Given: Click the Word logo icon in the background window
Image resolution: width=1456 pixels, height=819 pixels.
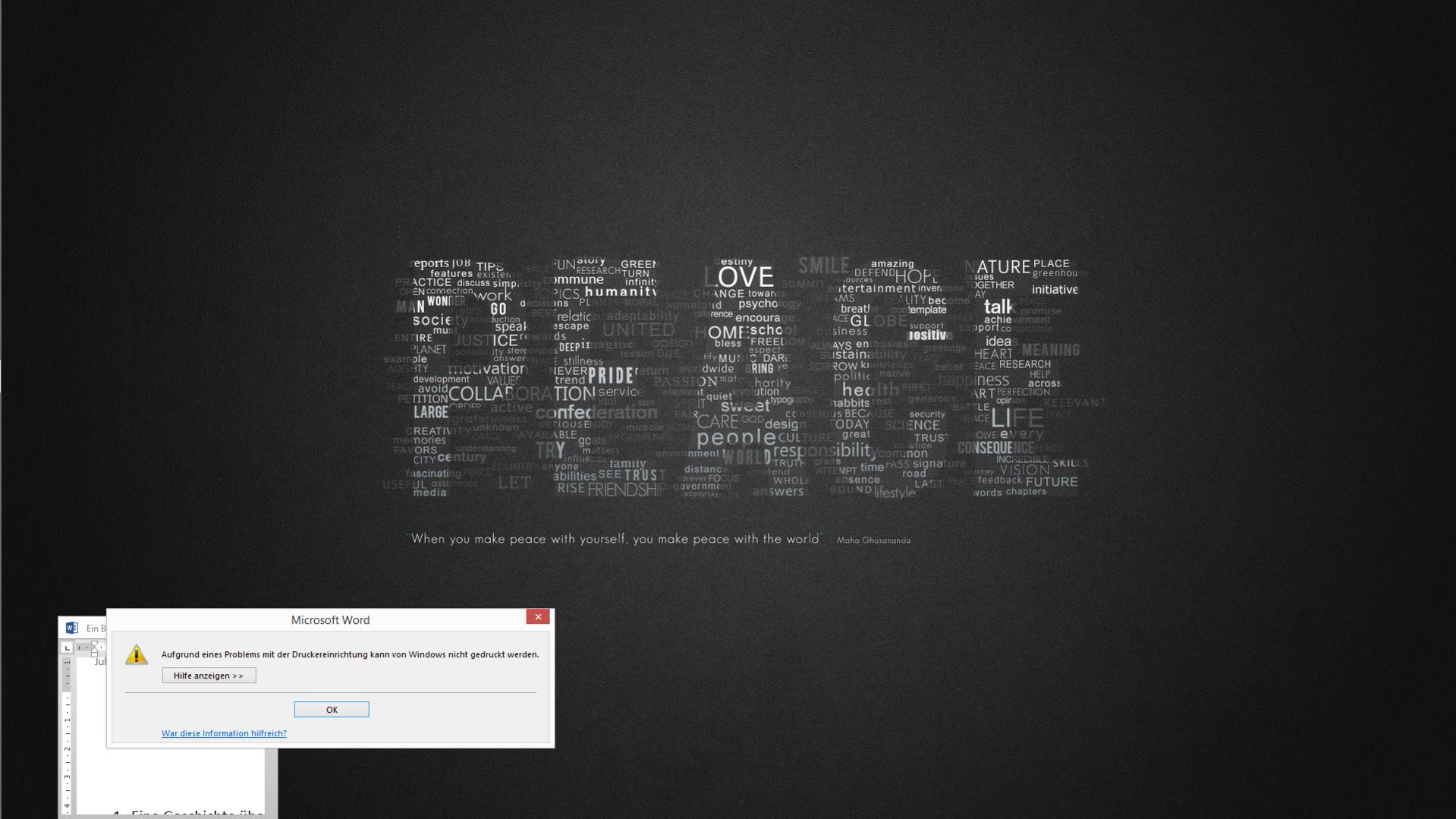Looking at the screenshot, I should (x=72, y=628).
